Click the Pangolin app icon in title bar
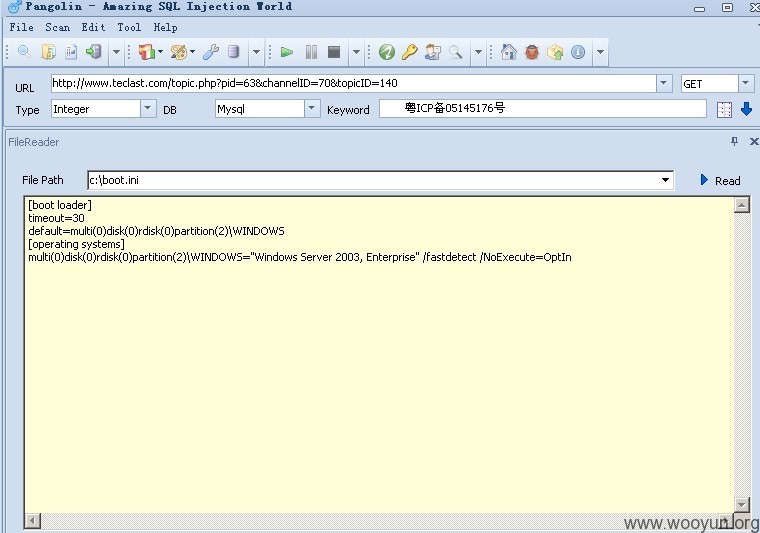 pos(15,7)
